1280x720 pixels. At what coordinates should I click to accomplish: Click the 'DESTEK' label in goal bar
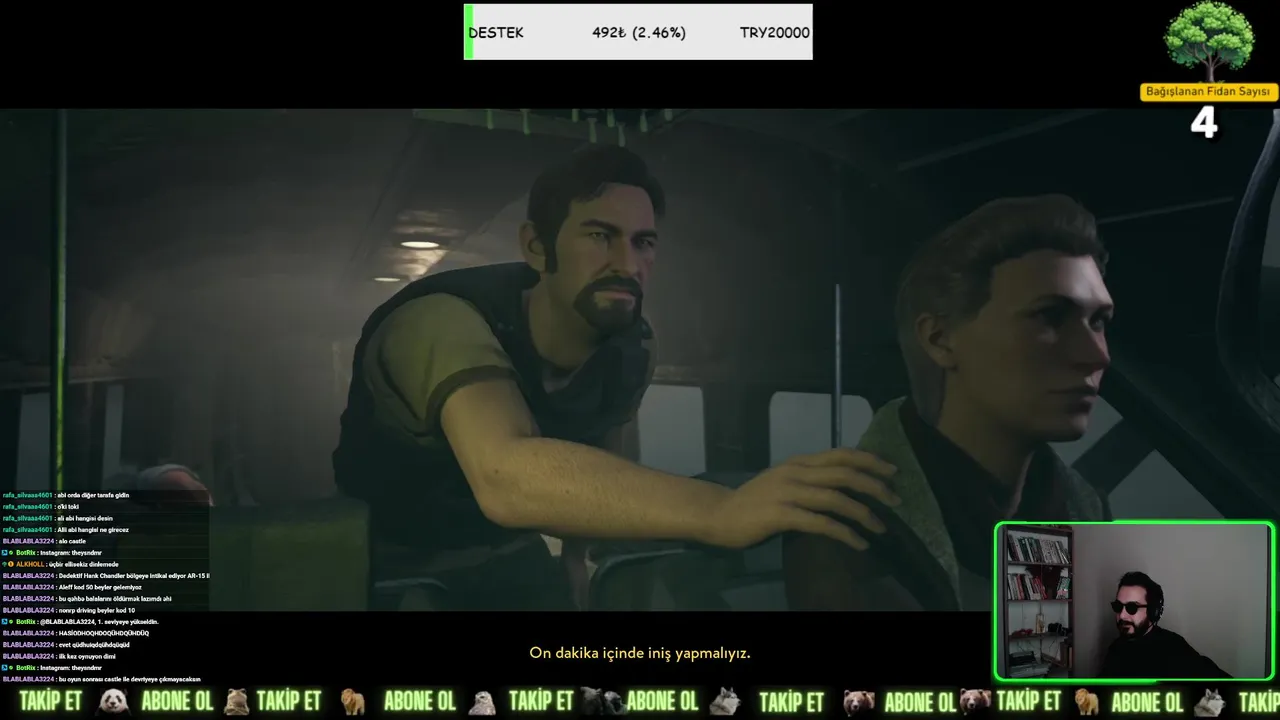point(496,33)
